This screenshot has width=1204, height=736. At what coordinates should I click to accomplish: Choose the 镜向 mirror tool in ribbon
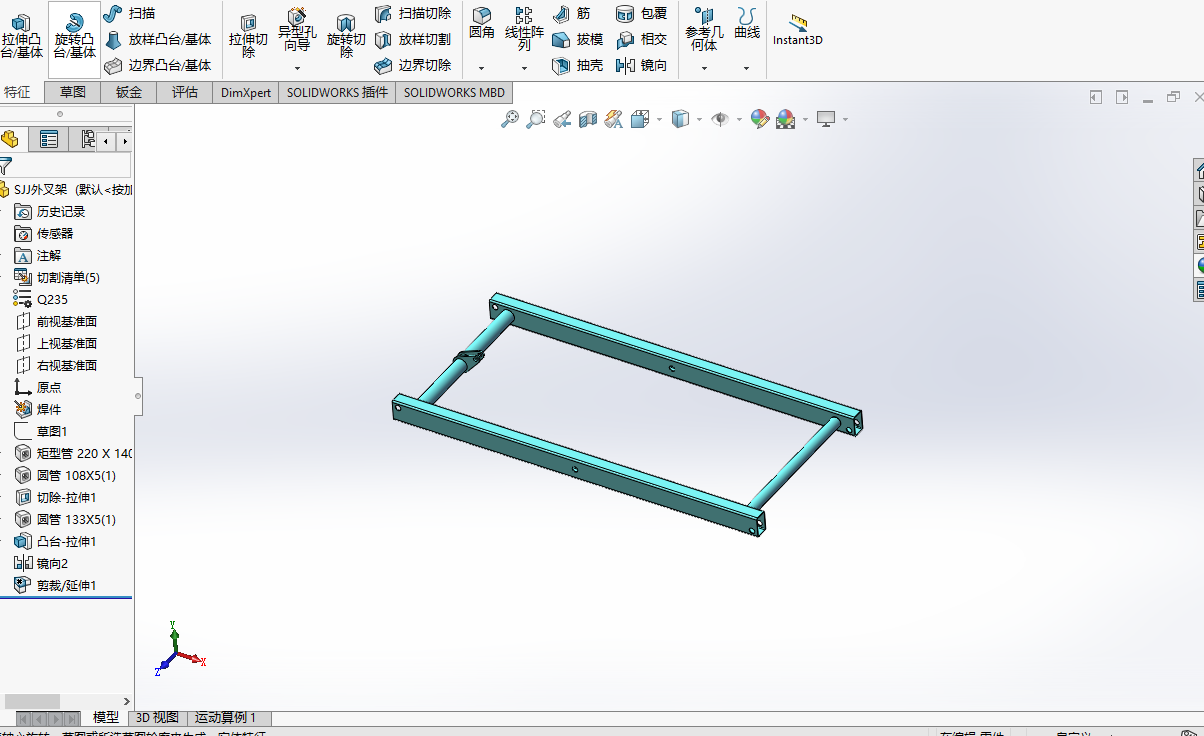pos(641,65)
